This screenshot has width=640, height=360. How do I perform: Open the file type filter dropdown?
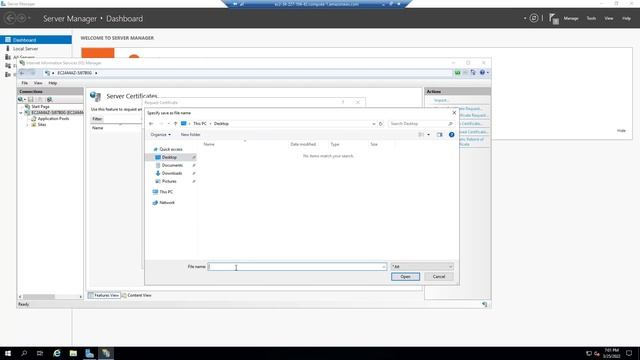422,267
